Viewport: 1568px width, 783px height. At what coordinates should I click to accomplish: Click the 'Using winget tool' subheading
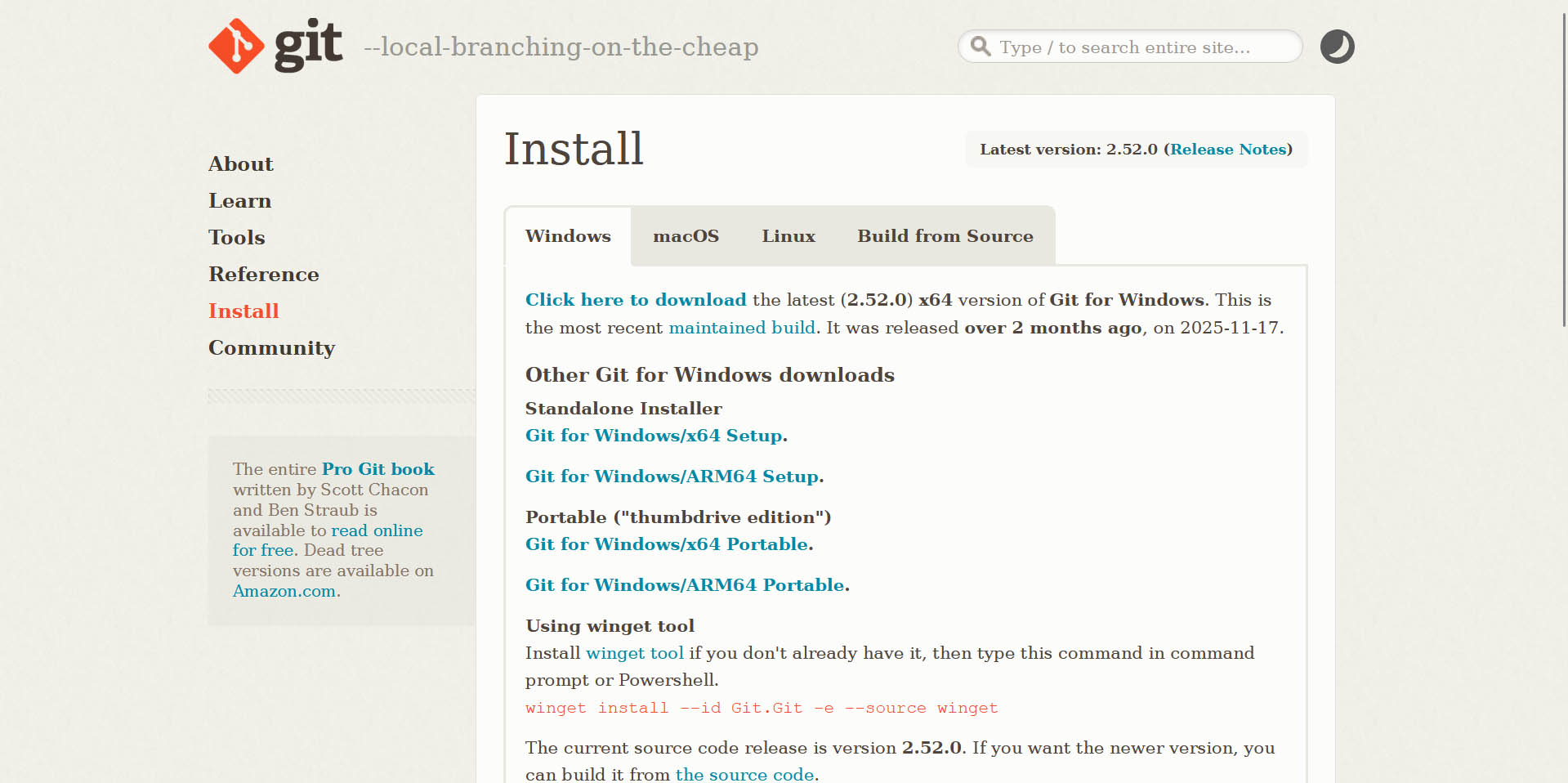tap(610, 626)
